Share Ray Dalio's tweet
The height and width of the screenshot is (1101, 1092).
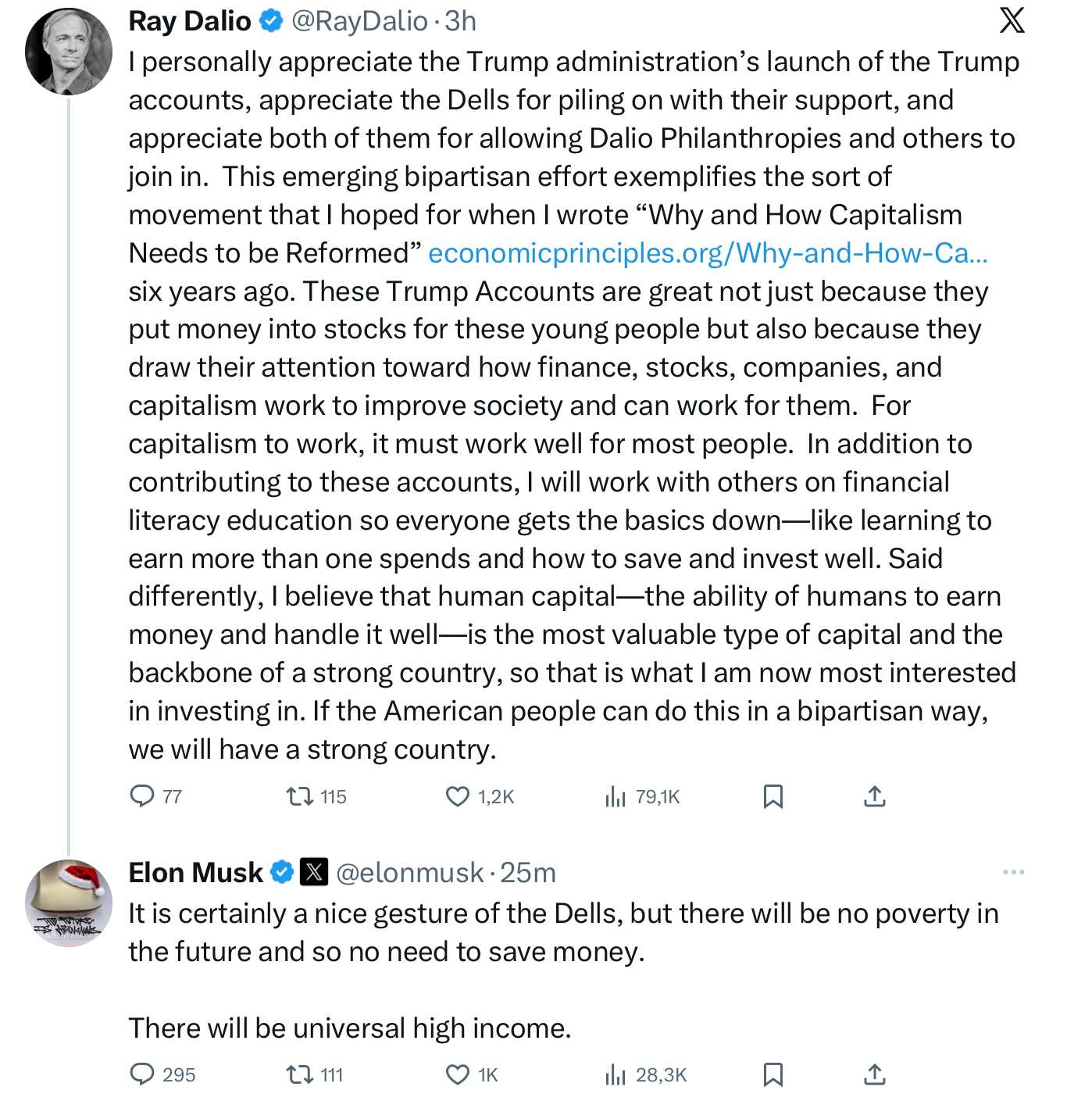pos(875,796)
